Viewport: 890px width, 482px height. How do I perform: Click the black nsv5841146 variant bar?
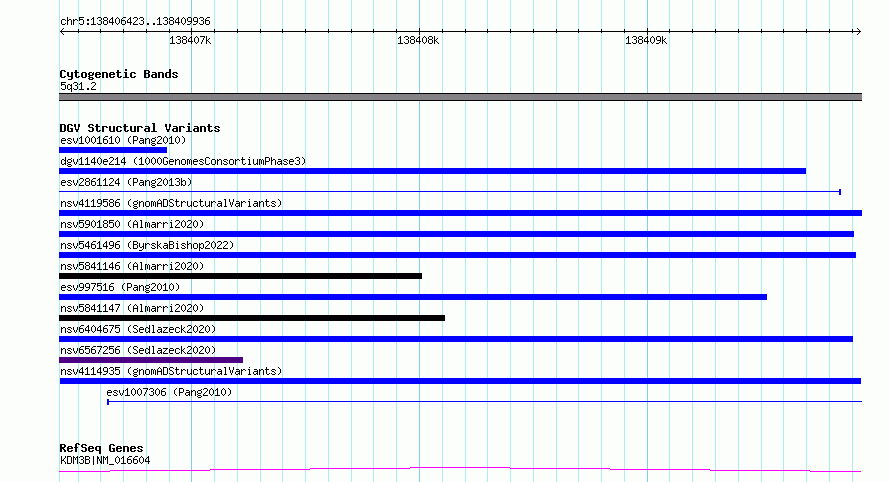(x=240, y=276)
